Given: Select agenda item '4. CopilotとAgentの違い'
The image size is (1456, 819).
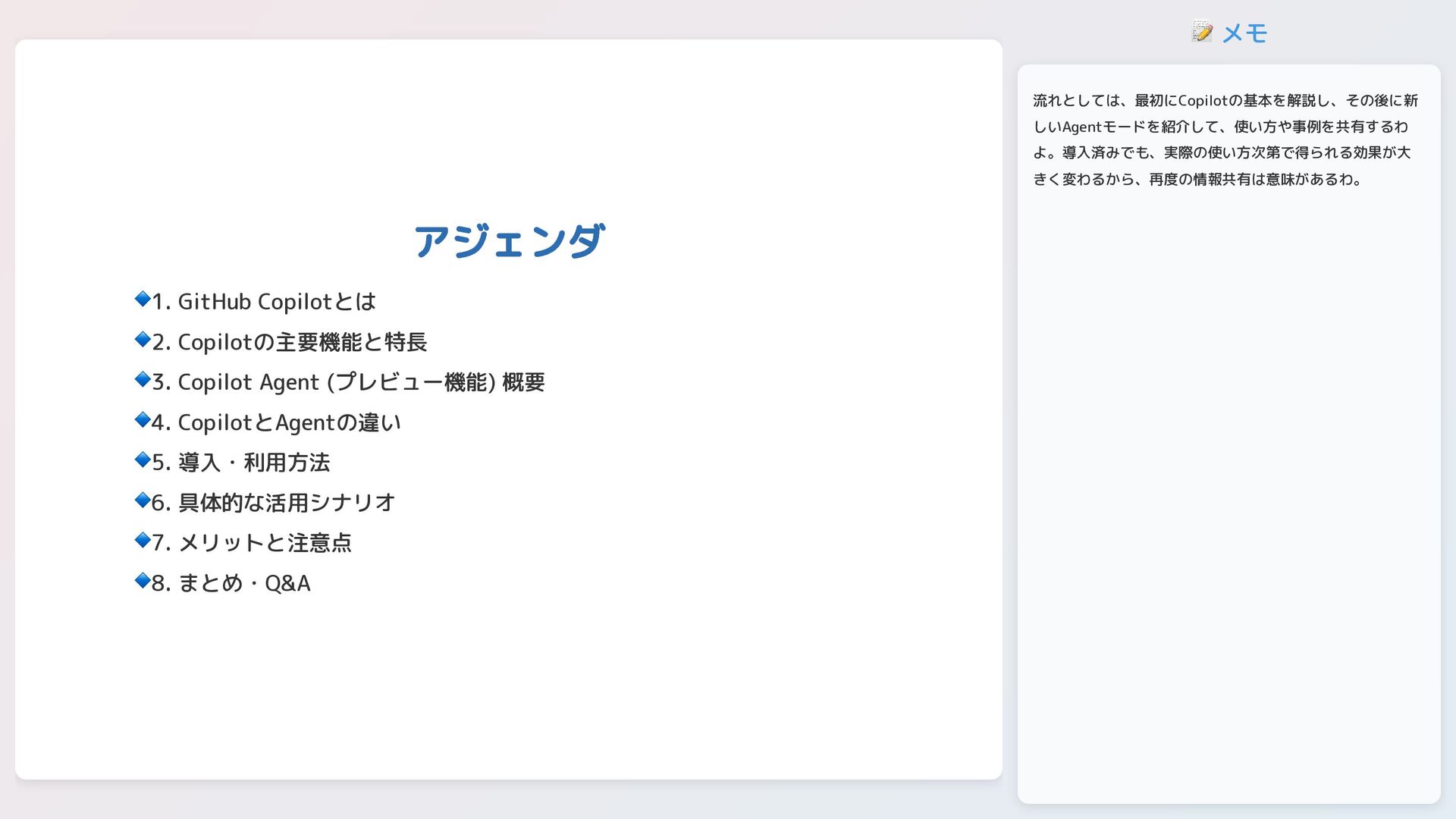Looking at the screenshot, I should (x=276, y=422).
